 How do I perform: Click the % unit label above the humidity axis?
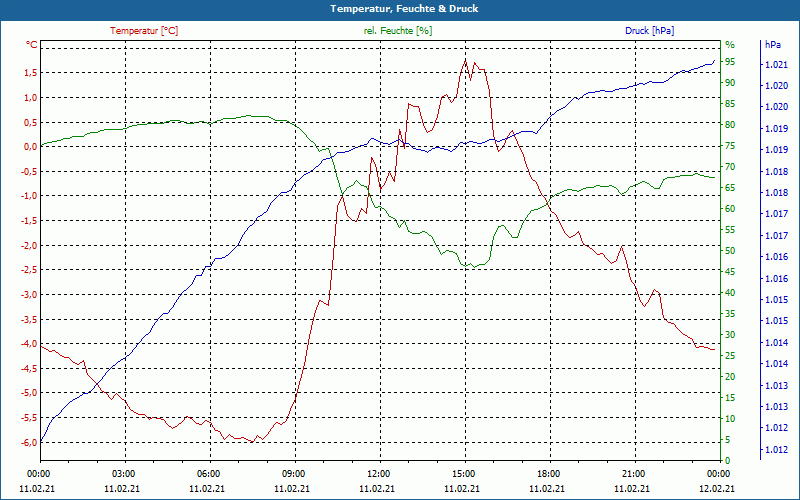730,44
